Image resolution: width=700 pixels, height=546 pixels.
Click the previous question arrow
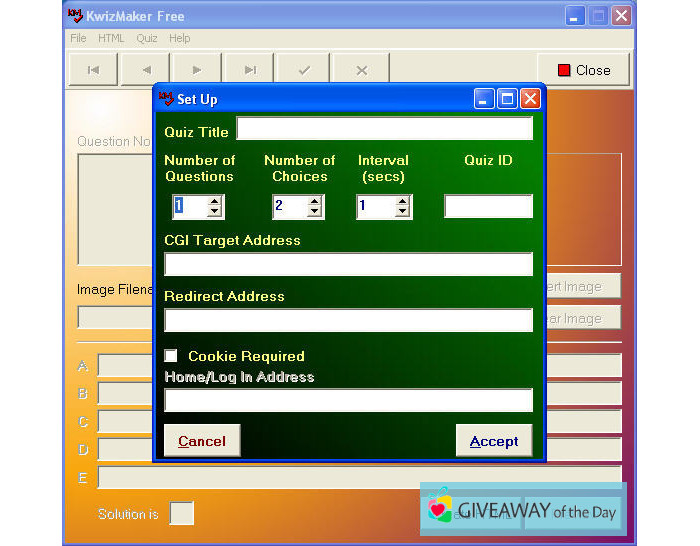tap(146, 70)
